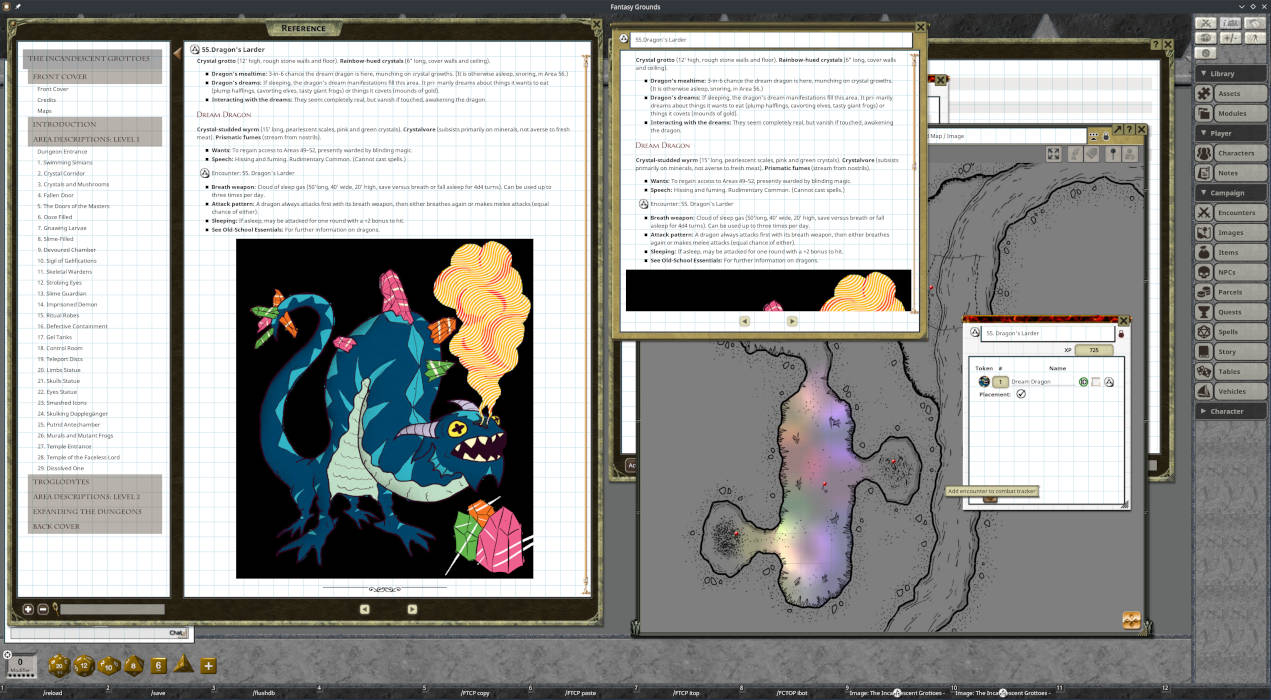Open the Spells sidebar button

tap(1230, 332)
